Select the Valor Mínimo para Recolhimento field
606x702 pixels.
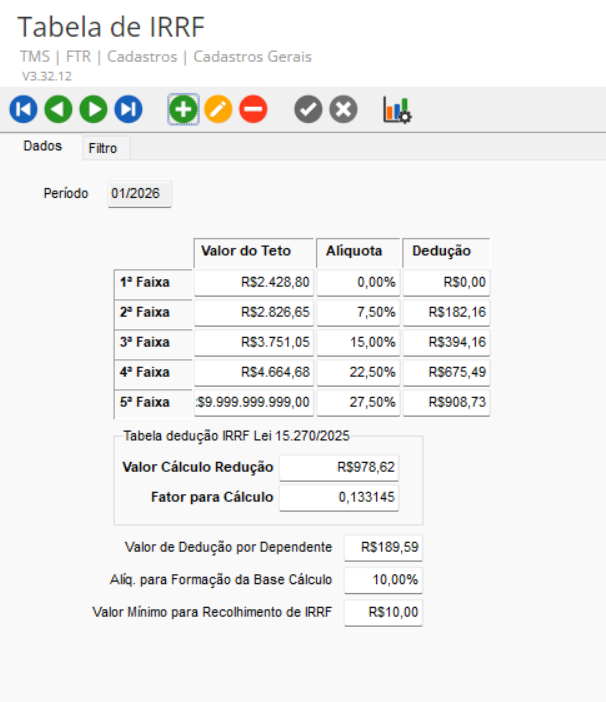point(382,612)
